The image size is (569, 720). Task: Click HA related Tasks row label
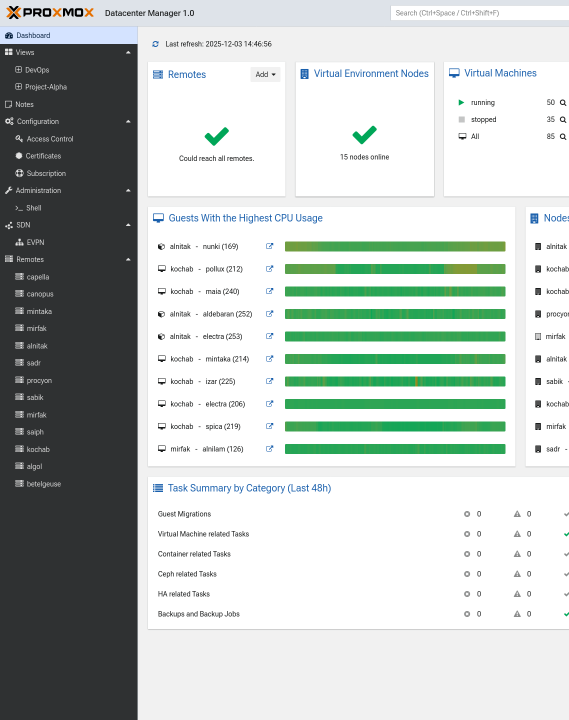point(184,594)
